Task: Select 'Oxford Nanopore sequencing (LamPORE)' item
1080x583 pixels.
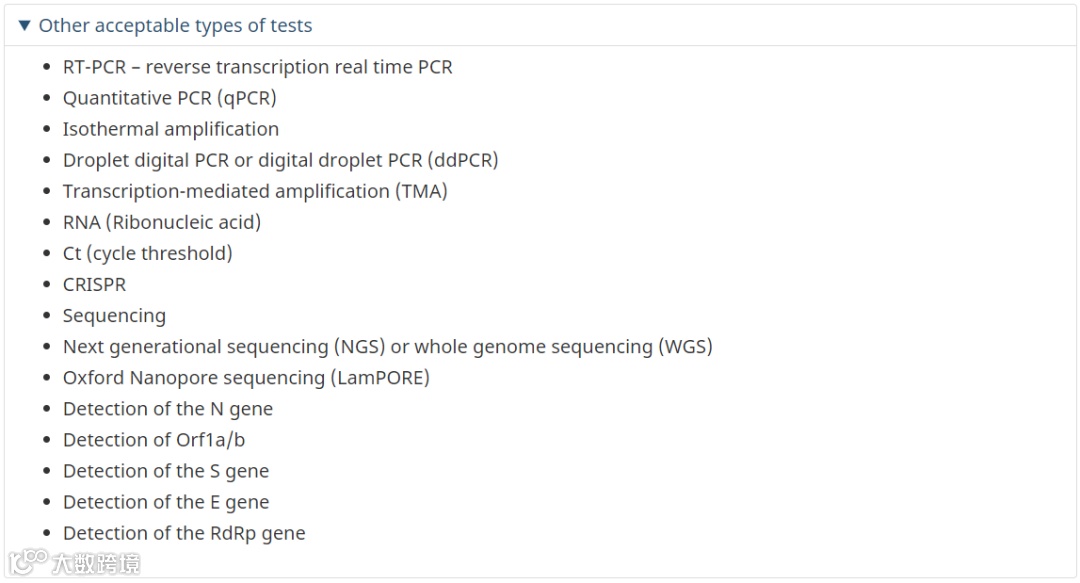Action: (x=246, y=378)
